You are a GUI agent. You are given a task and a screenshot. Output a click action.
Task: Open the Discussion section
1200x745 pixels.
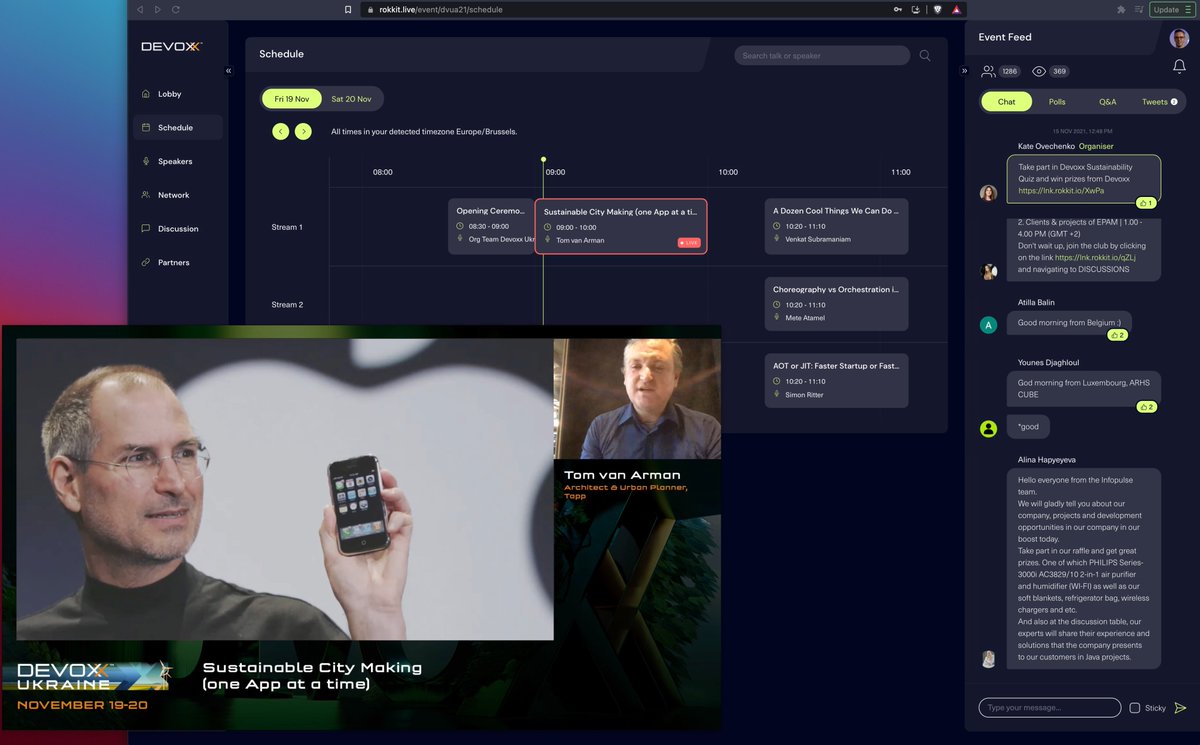[177, 229]
